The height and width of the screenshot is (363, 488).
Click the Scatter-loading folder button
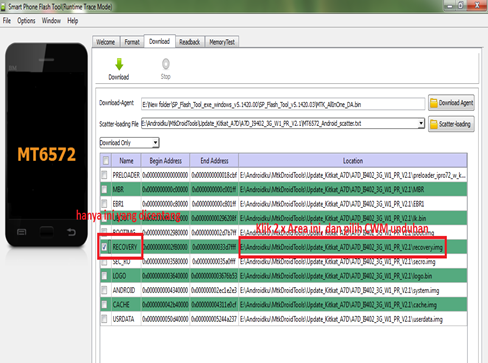coord(451,124)
